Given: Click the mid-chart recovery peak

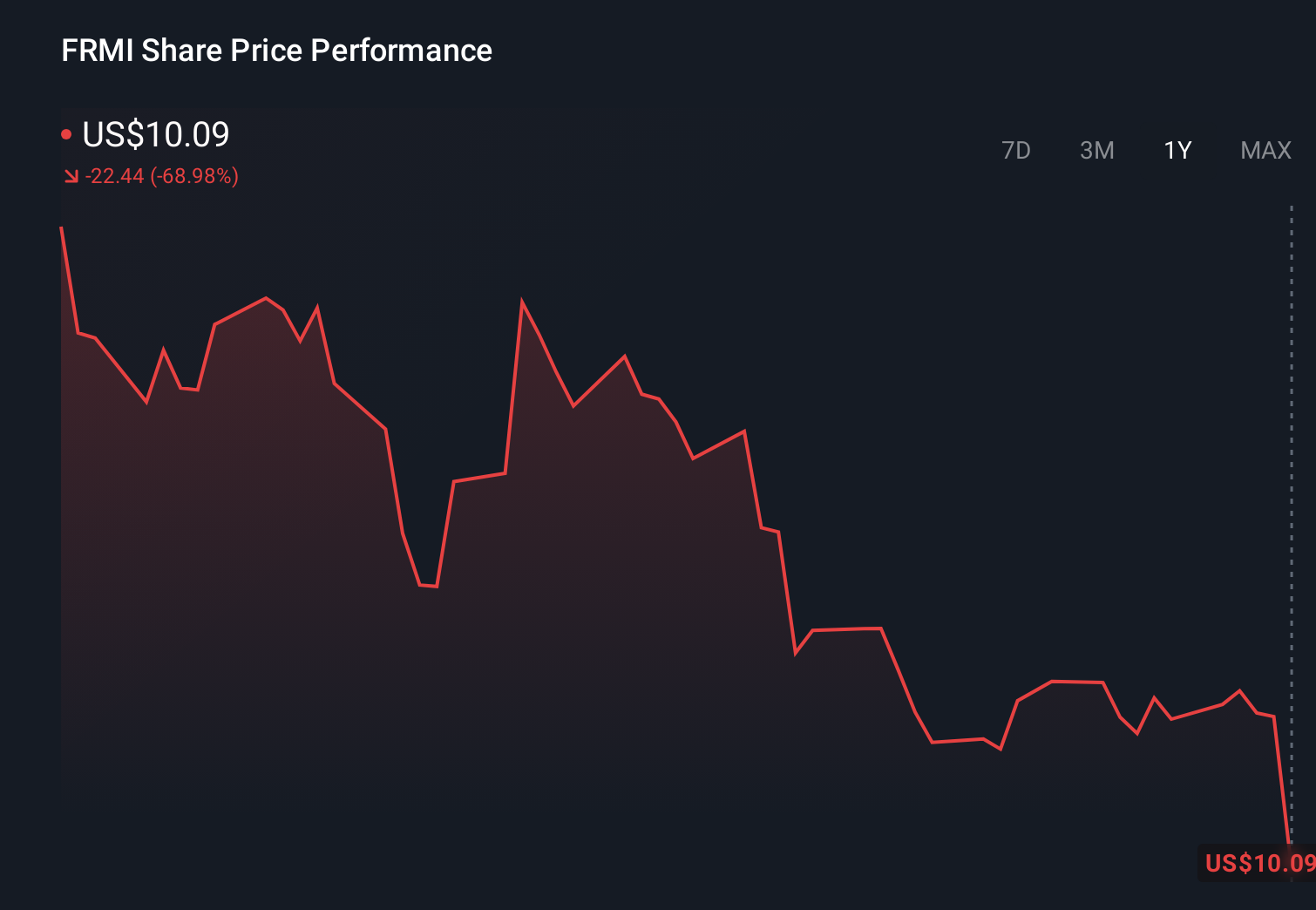Looking at the screenshot, I should [x=522, y=300].
